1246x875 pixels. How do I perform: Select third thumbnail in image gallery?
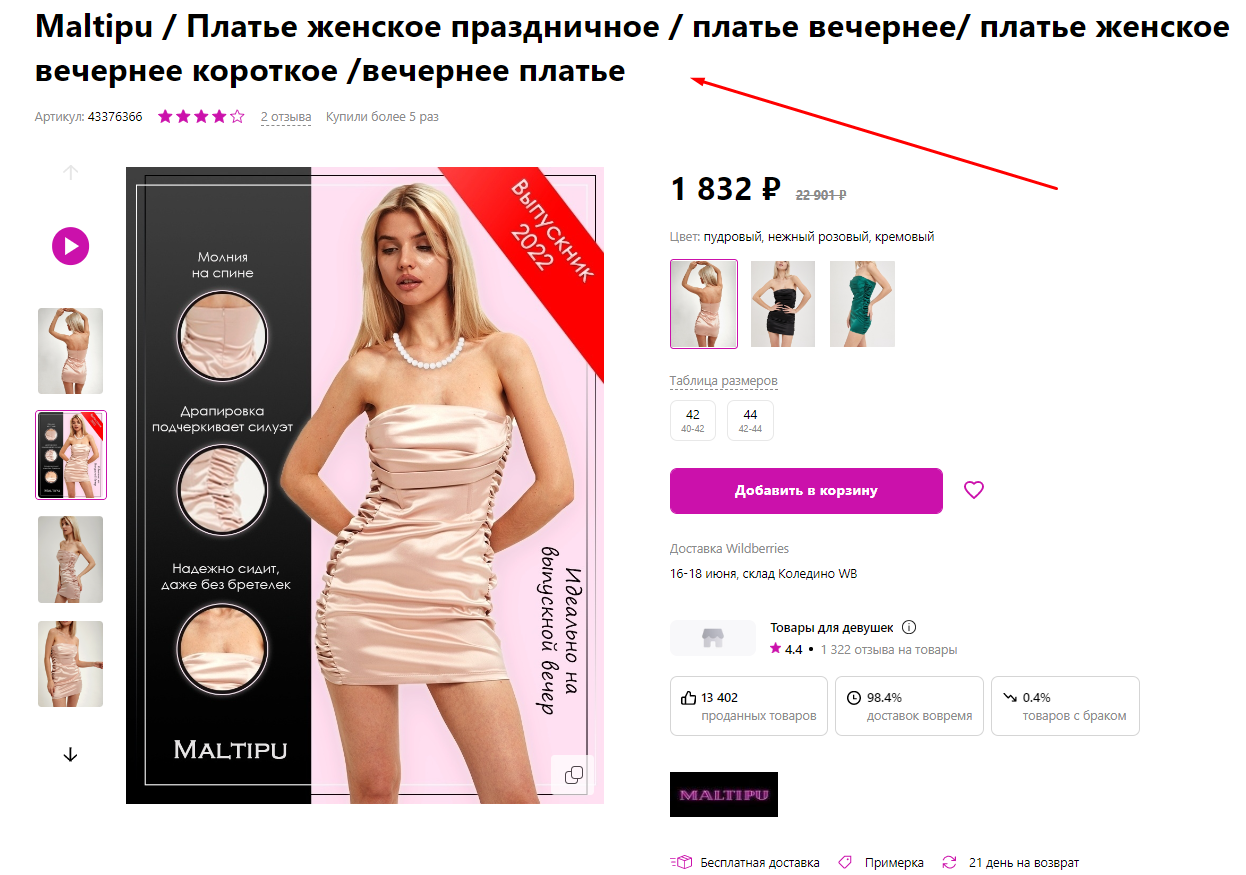(71, 559)
